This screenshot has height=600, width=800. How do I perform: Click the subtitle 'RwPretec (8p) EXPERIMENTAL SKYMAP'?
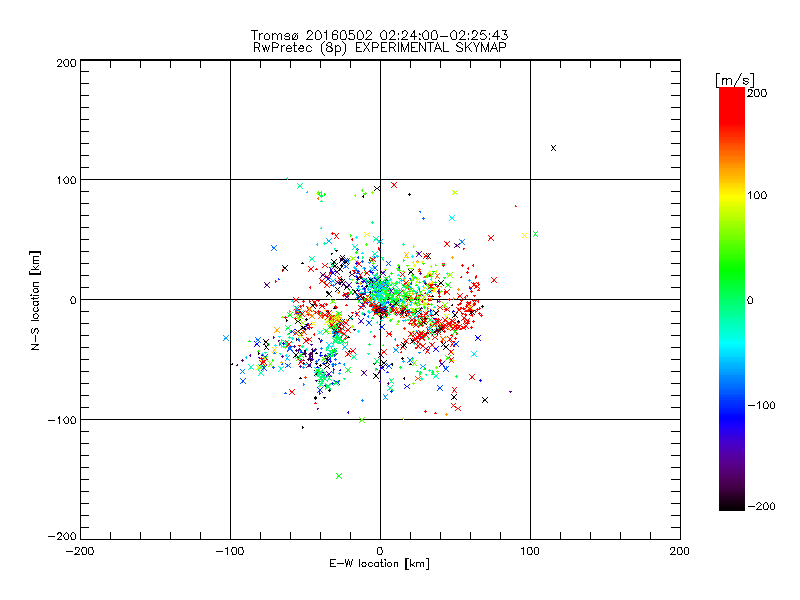(x=380, y=48)
